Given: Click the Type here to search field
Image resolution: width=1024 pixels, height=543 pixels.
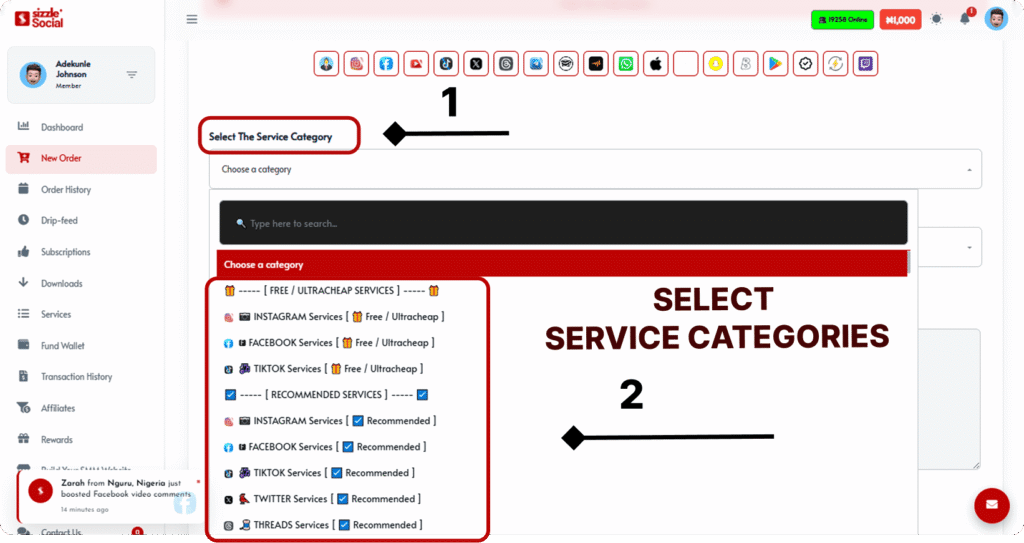Looking at the screenshot, I should click(x=563, y=223).
